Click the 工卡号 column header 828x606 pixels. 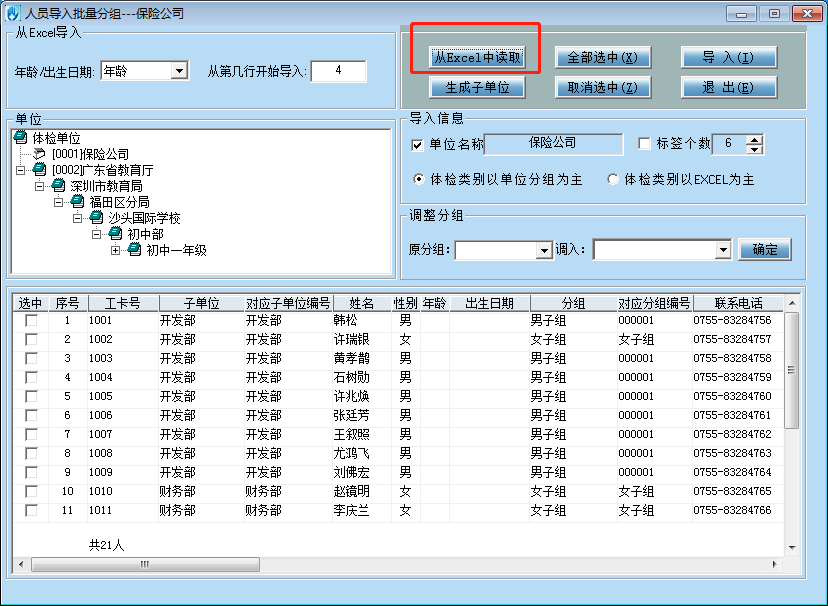pyautogui.click(x=123, y=303)
